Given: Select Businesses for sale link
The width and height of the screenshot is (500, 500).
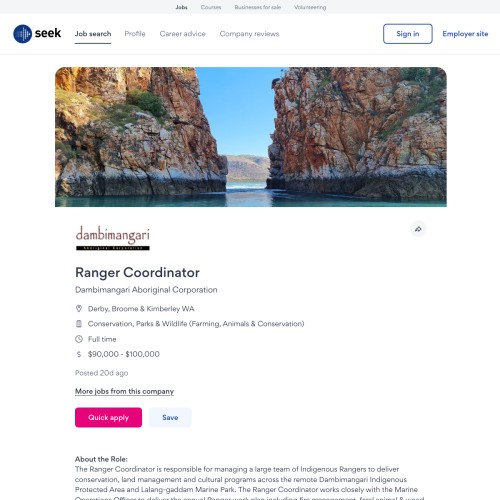Looking at the screenshot, I should click(x=258, y=7).
